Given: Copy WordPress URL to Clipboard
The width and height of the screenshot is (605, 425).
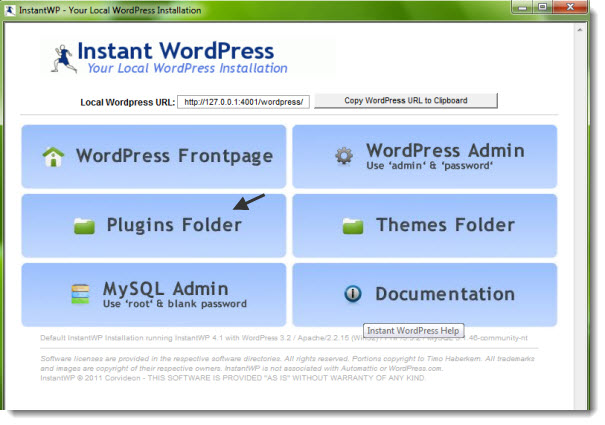Looking at the screenshot, I should pos(406,101).
